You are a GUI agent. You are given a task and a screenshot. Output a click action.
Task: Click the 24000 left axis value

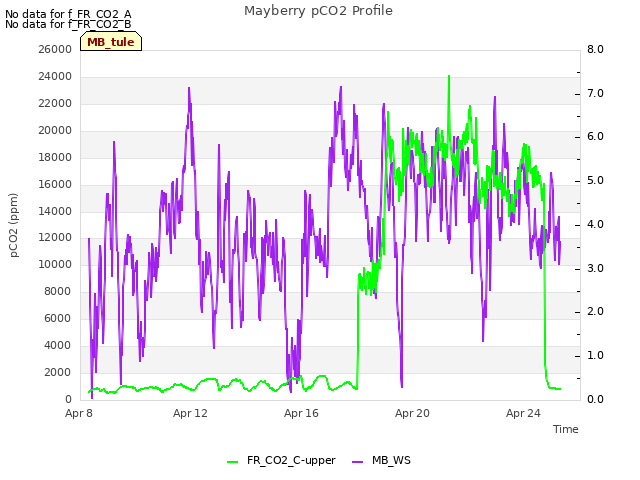pyautogui.click(x=55, y=76)
